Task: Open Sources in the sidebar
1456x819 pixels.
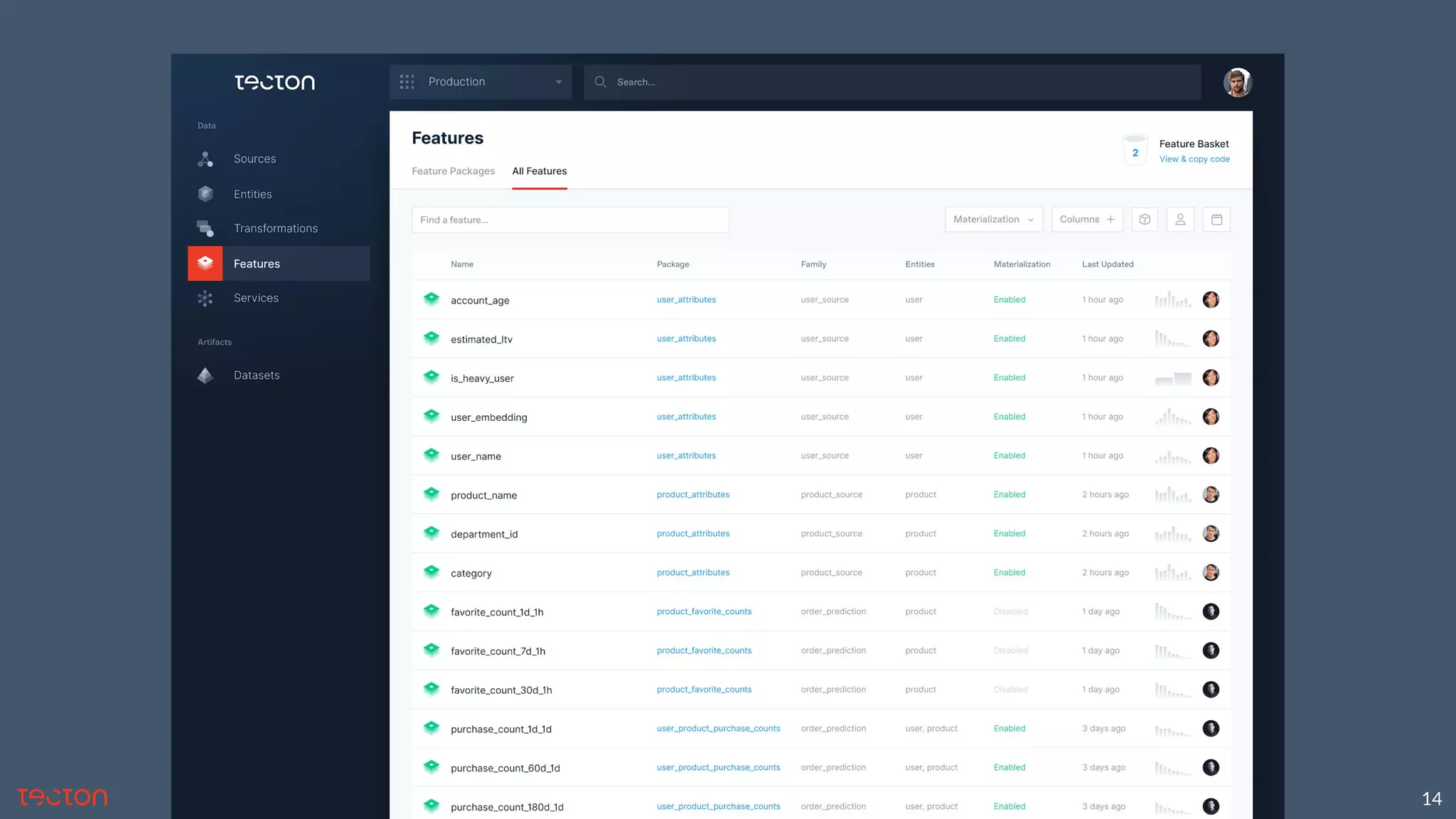Action: [255, 159]
